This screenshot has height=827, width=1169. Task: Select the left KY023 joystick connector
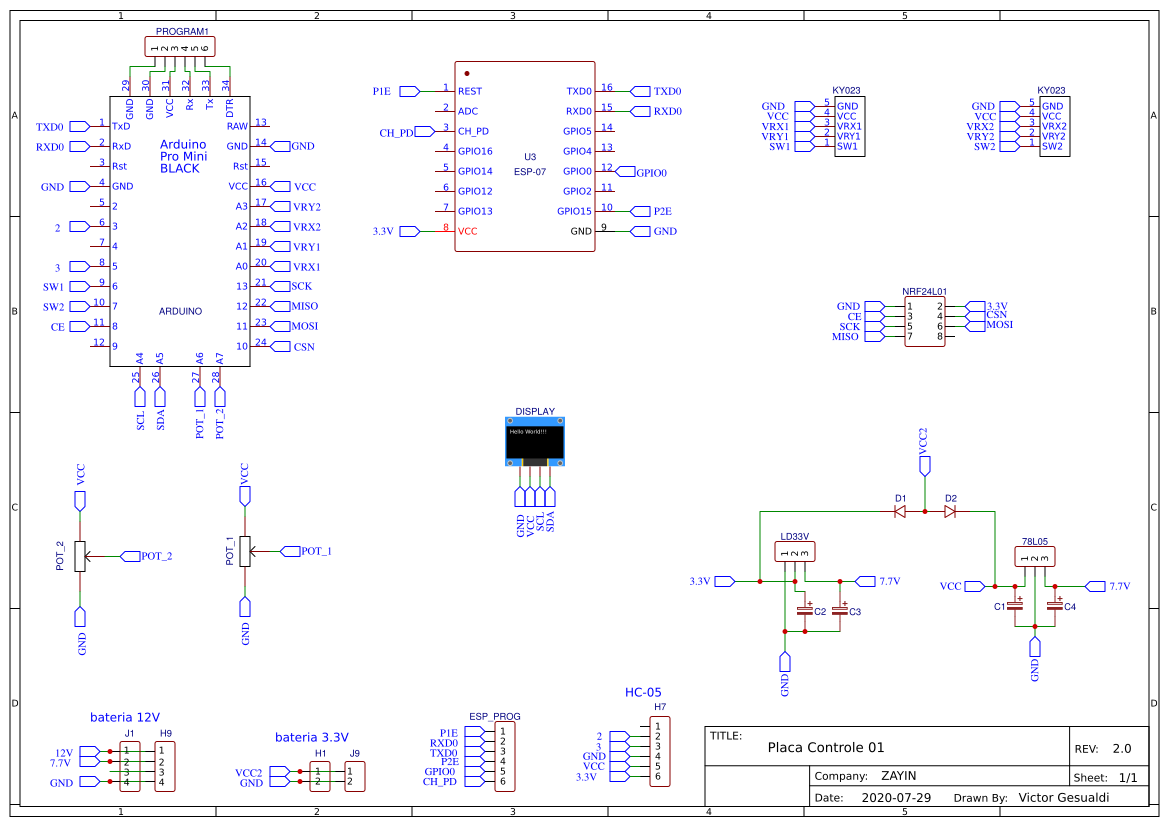point(850,126)
